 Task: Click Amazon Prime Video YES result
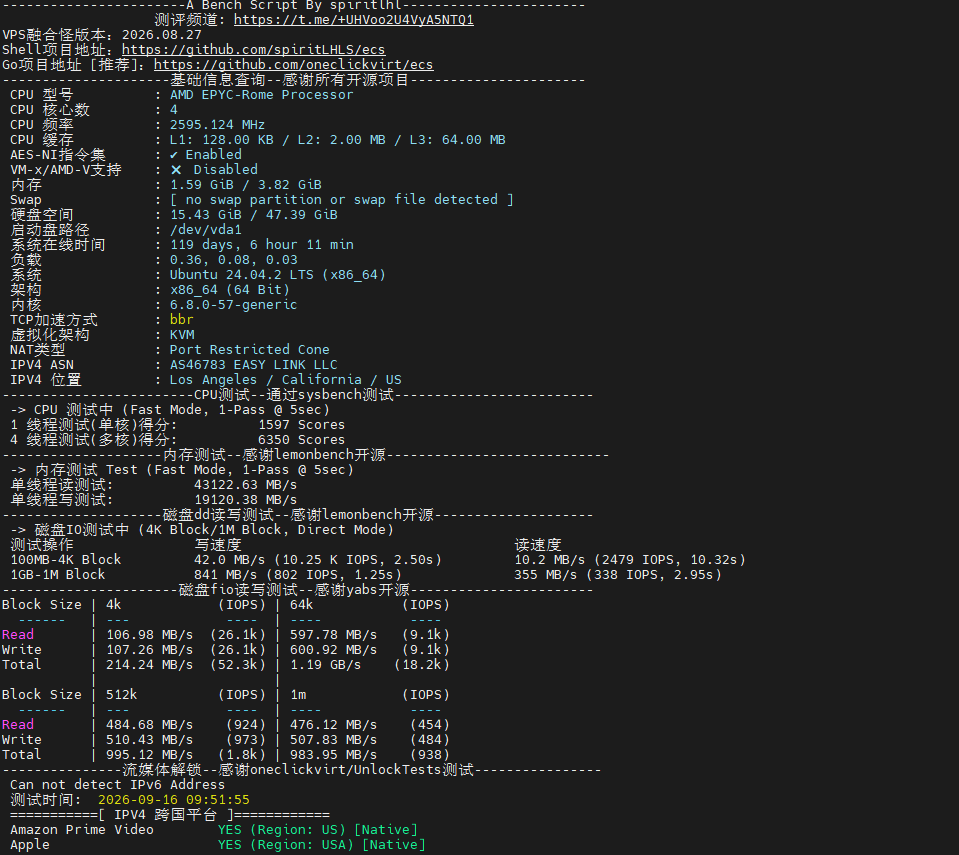[317, 830]
